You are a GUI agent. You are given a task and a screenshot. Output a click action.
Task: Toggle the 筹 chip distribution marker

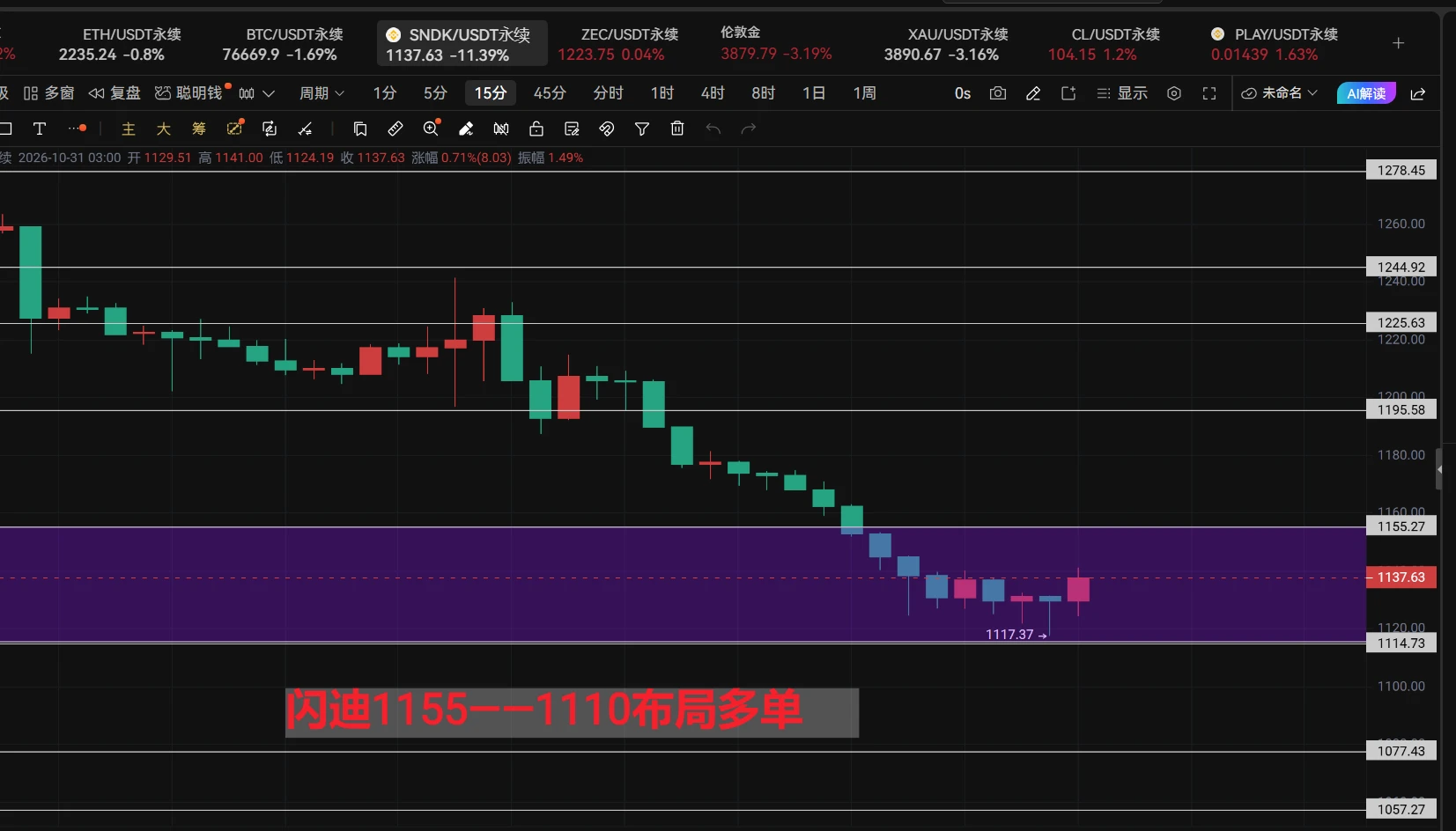coord(199,129)
